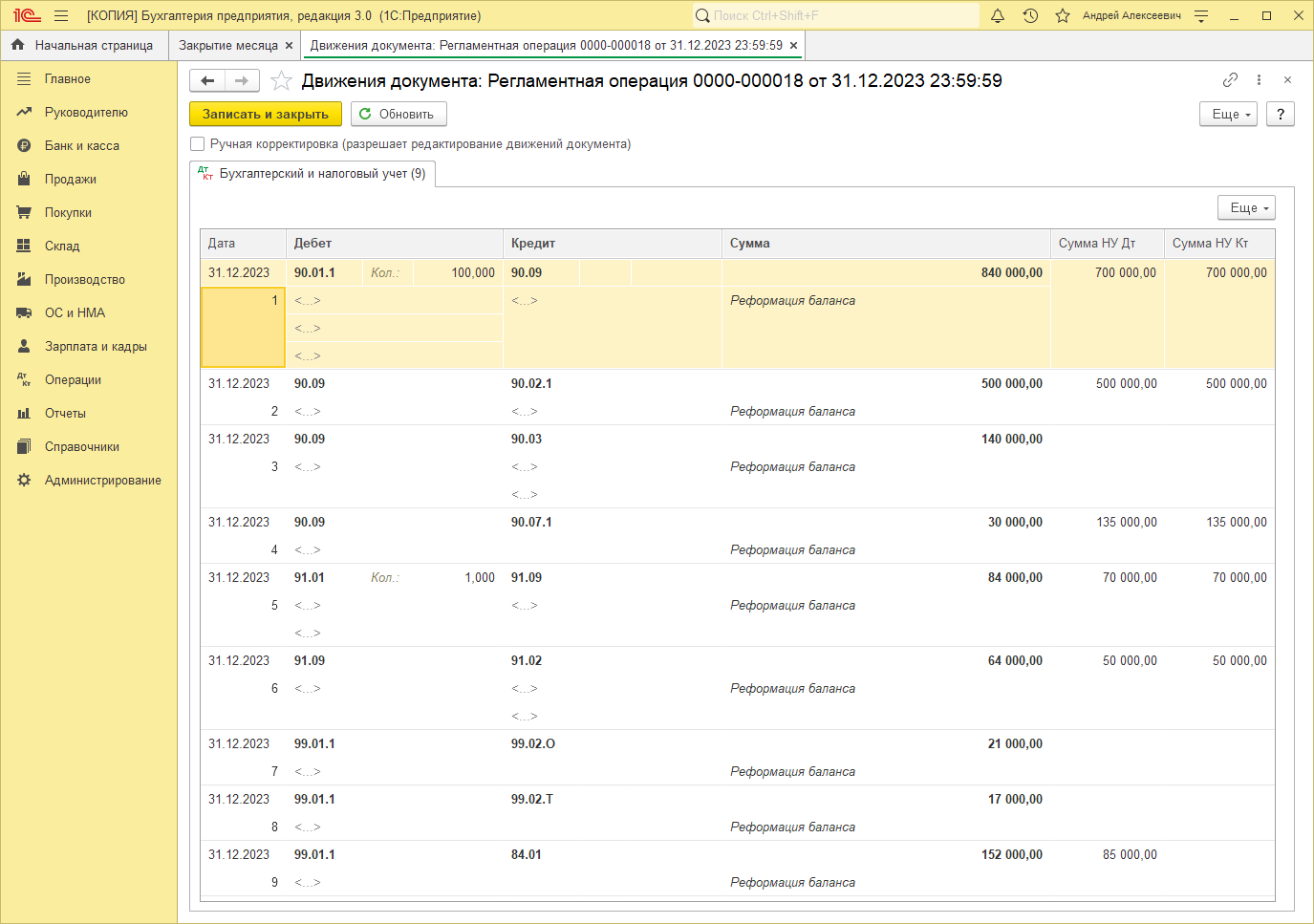Viewport: 1314px width, 924px height.
Task: Open the main hamburger menu icon
Action: point(61,15)
